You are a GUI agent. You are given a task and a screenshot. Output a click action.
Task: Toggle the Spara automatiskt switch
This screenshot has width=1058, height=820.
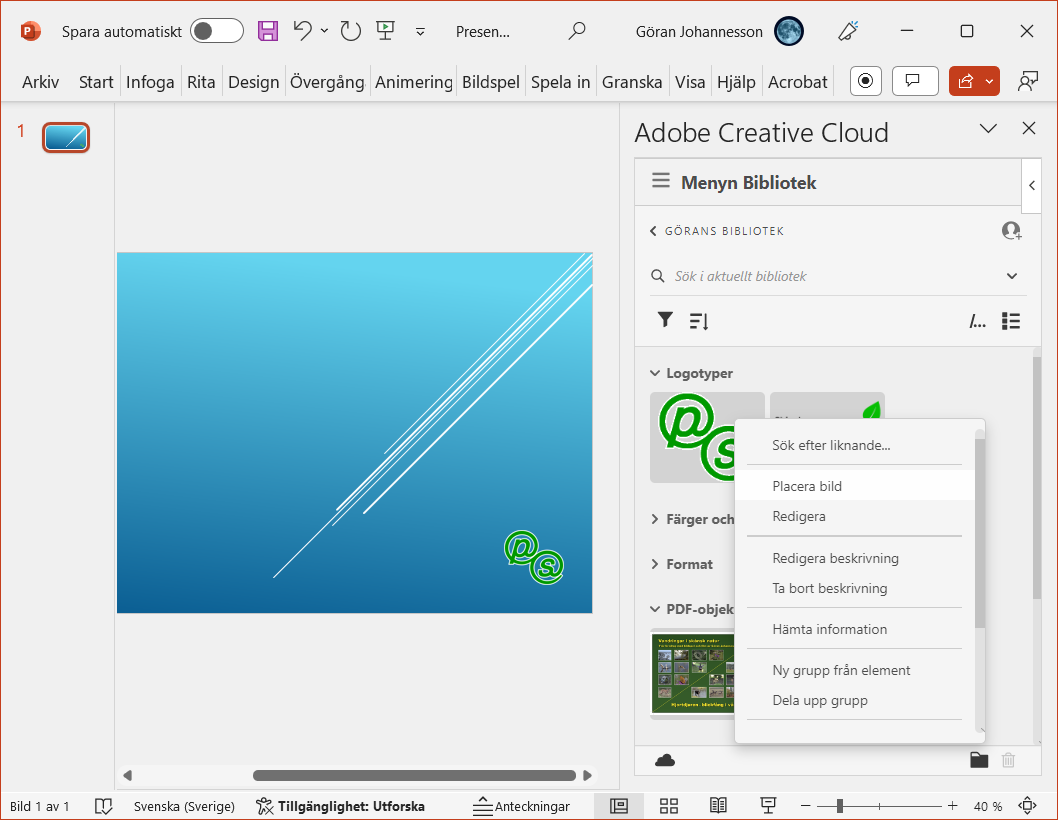pyautogui.click(x=217, y=31)
